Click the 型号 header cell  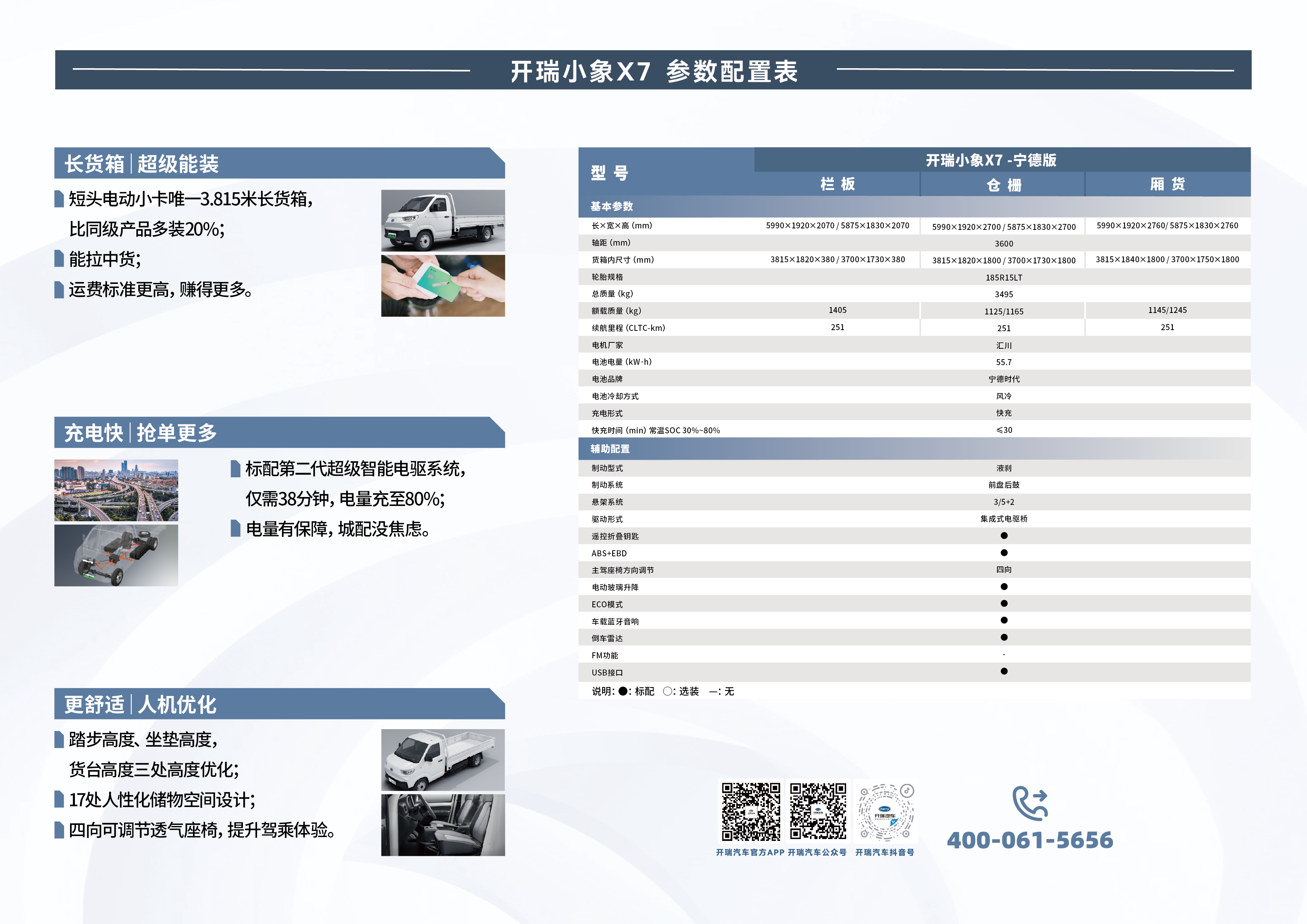(x=610, y=173)
